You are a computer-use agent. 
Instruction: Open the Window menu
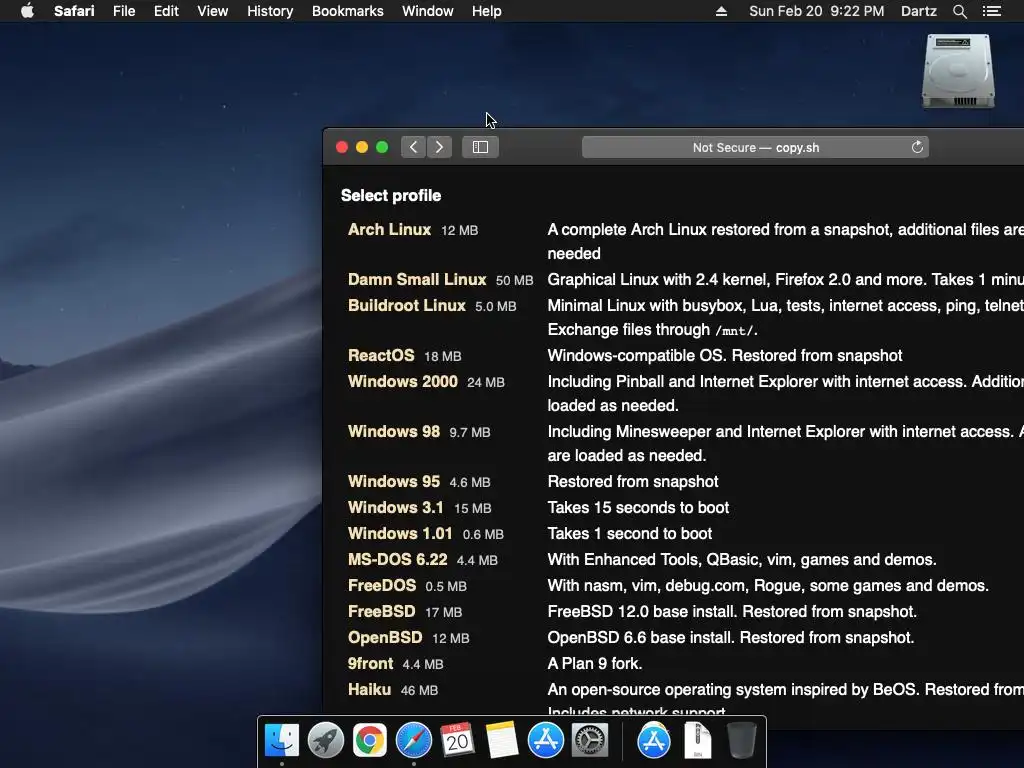click(x=428, y=11)
